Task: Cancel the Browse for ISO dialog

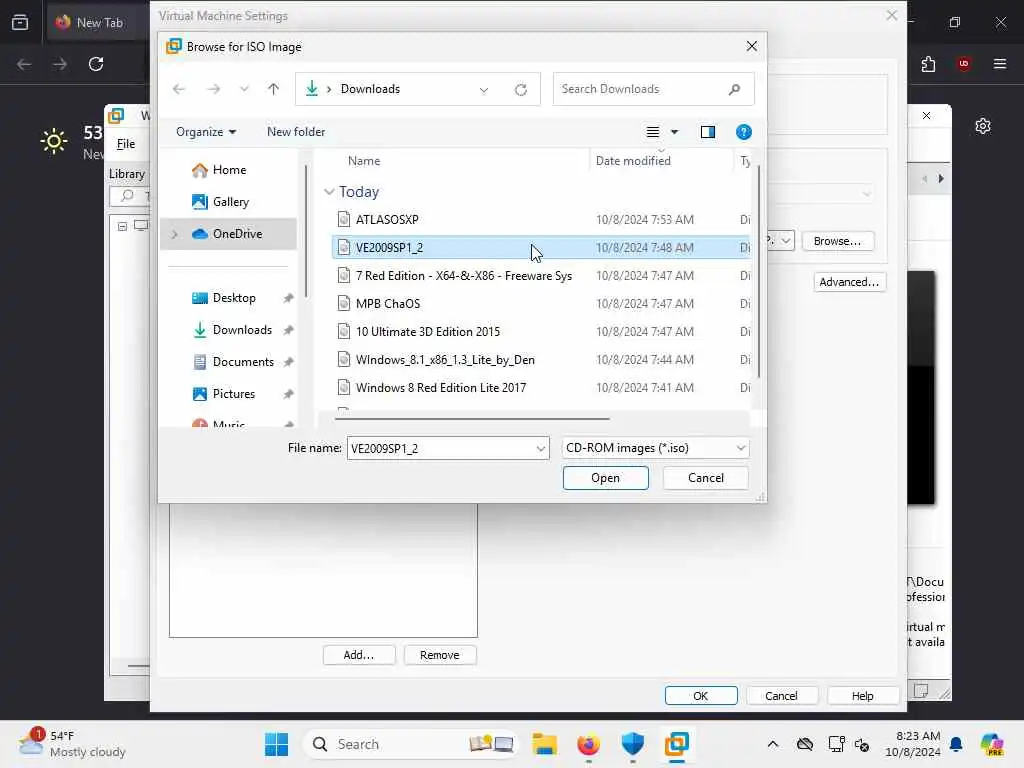Action: pos(705,478)
